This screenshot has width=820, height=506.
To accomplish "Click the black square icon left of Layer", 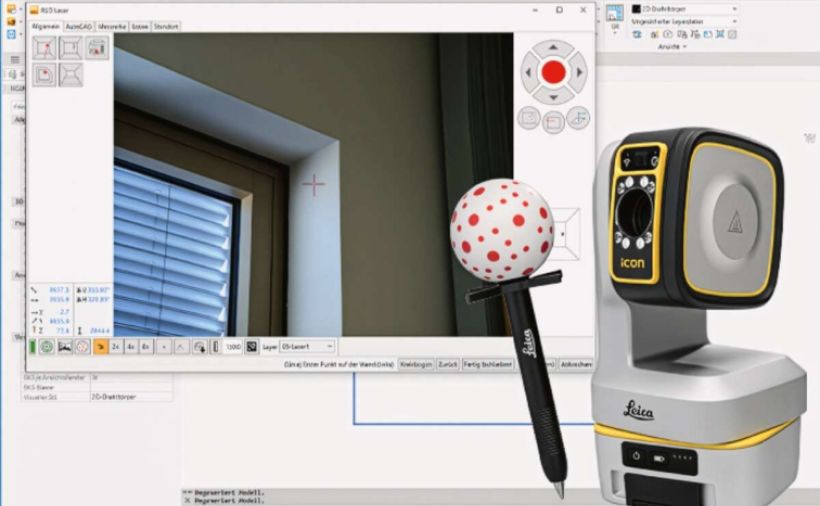I will 252,346.
